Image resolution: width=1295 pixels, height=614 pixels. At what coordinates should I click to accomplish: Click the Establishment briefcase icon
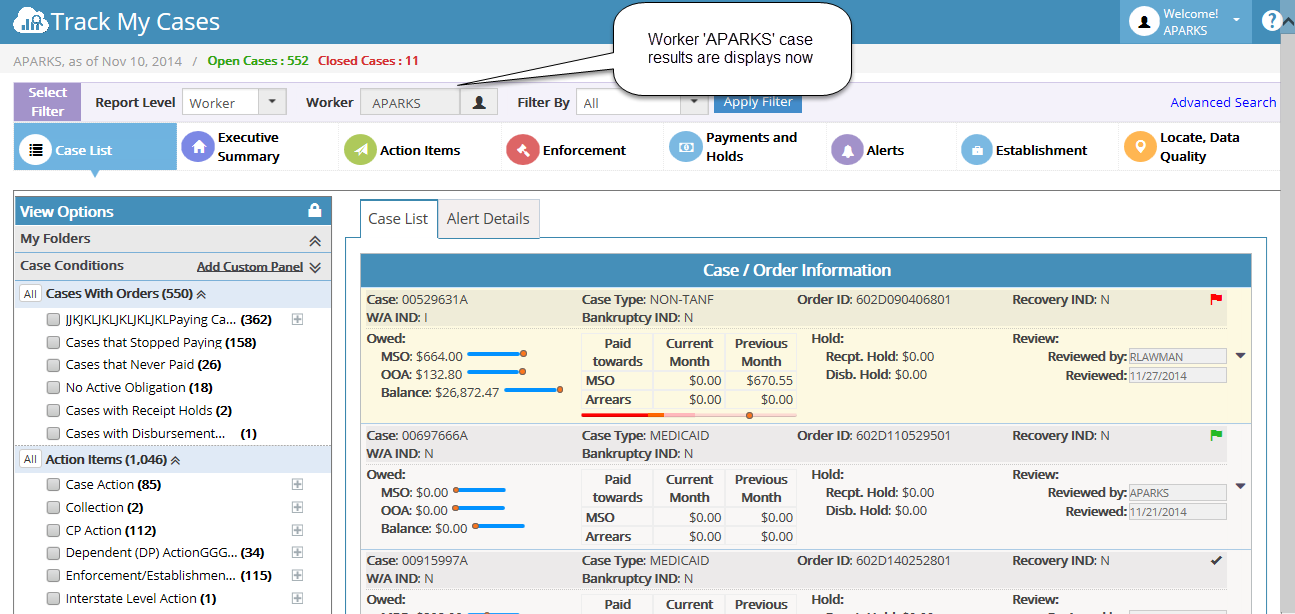coord(977,150)
